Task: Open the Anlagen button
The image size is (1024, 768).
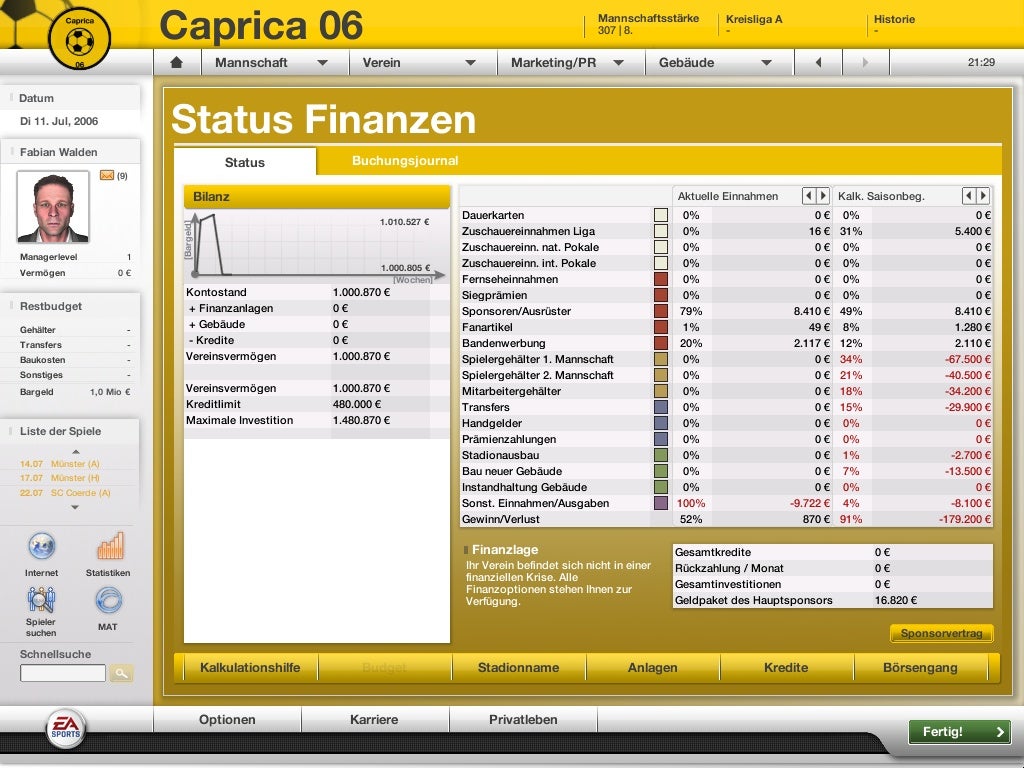Action: click(x=652, y=667)
